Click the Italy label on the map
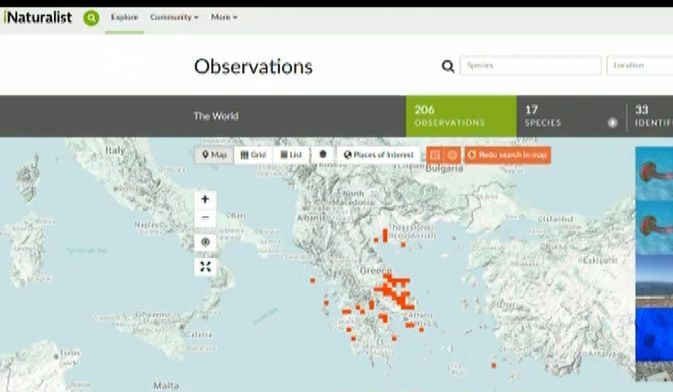Image resolution: width=673 pixels, height=392 pixels. 115,151
